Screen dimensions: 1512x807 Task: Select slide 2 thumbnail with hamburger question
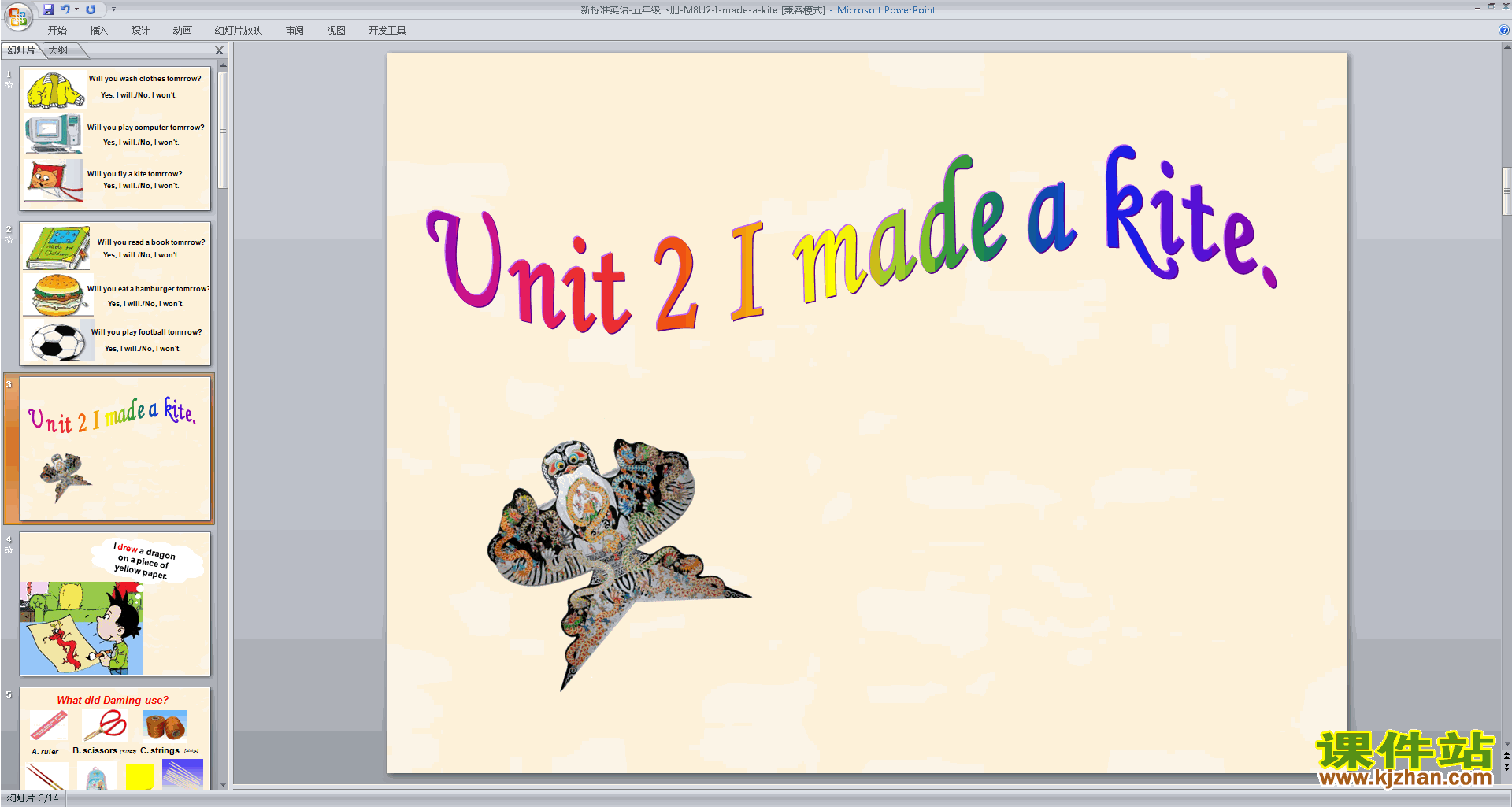(x=115, y=294)
